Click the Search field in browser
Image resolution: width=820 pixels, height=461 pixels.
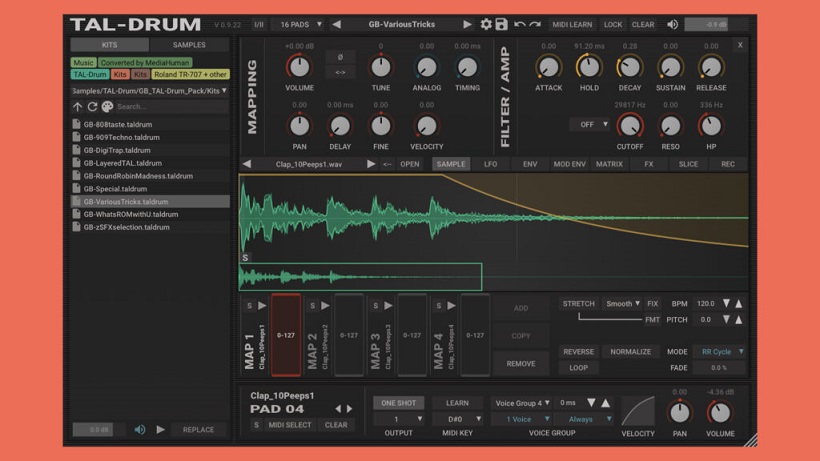coord(171,107)
